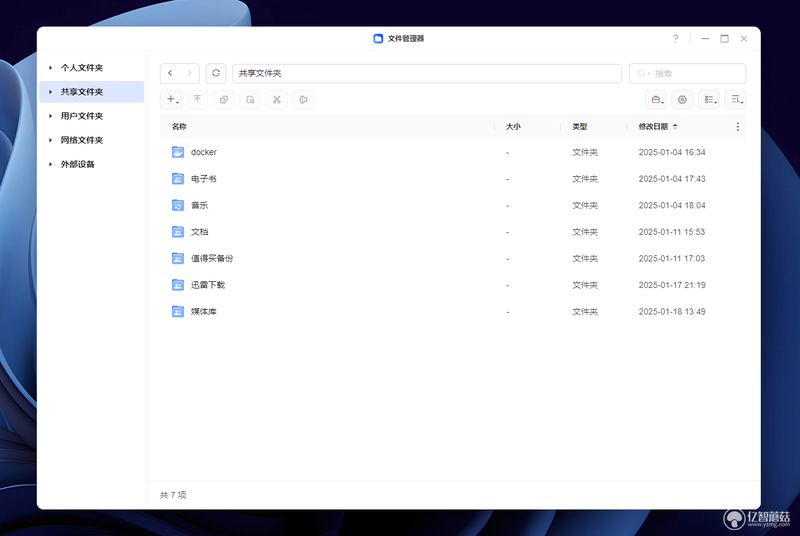
Task: Click the search magnifier icon
Action: tap(641, 73)
